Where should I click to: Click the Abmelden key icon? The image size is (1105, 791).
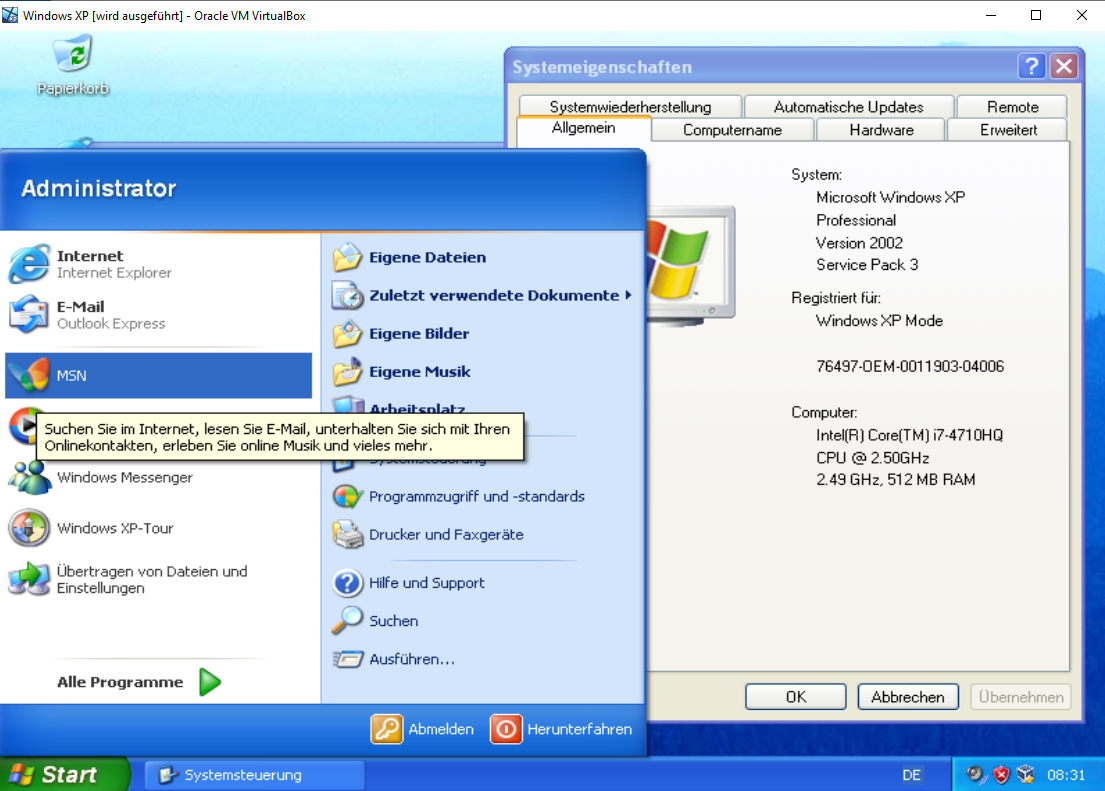(387, 729)
